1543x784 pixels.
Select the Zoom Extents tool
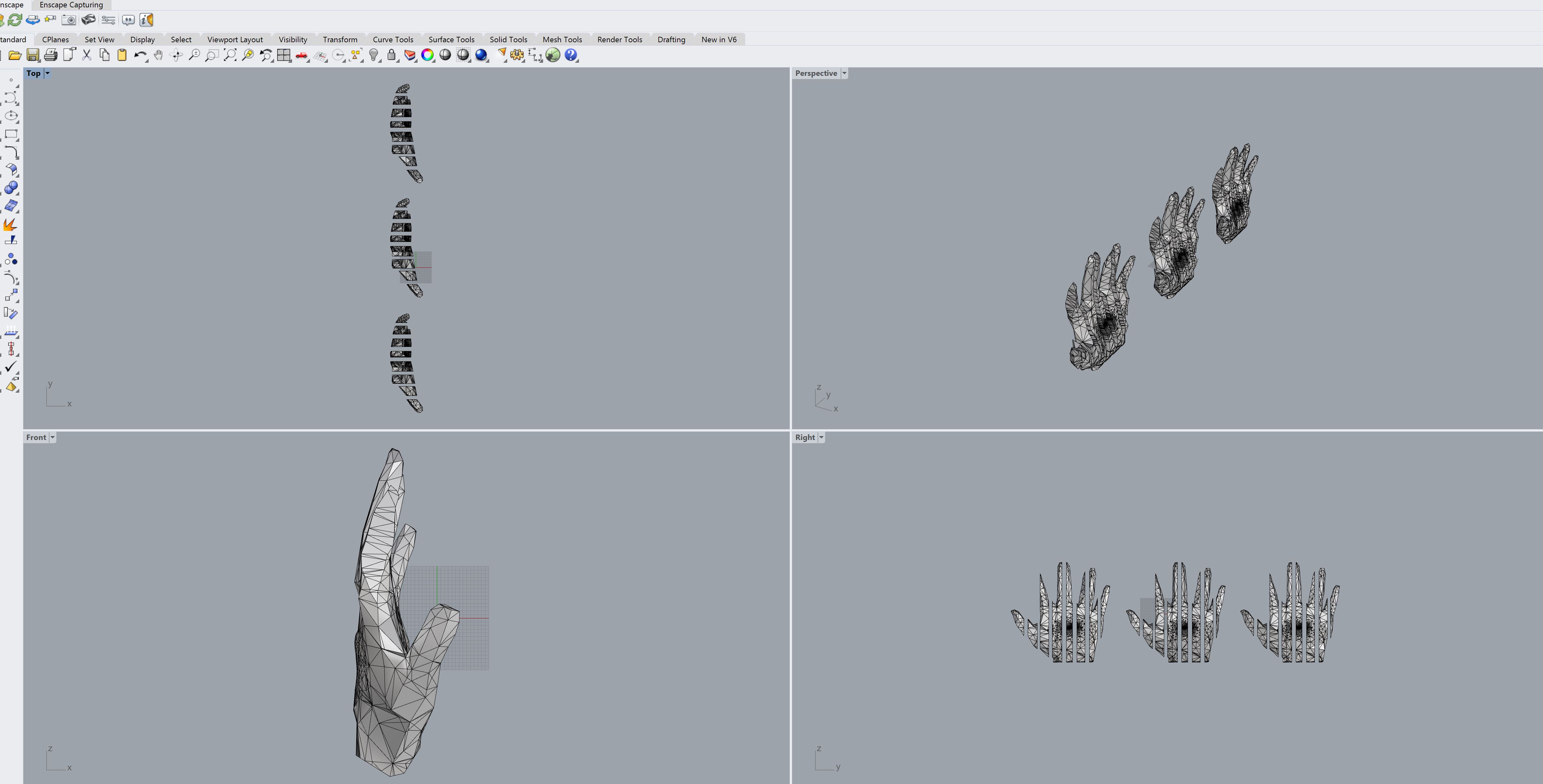[x=230, y=55]
